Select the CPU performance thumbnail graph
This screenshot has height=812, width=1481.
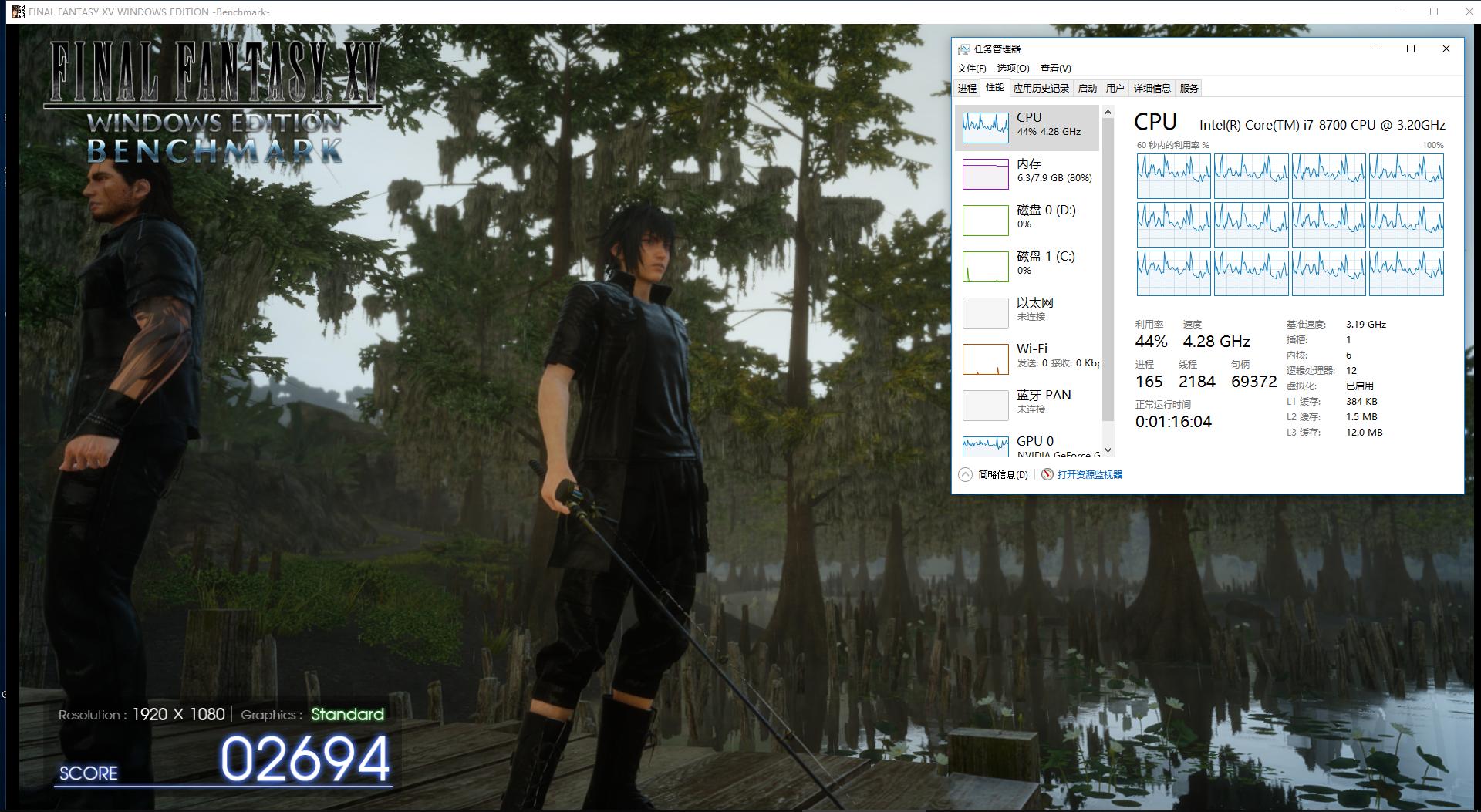(985, 127)
